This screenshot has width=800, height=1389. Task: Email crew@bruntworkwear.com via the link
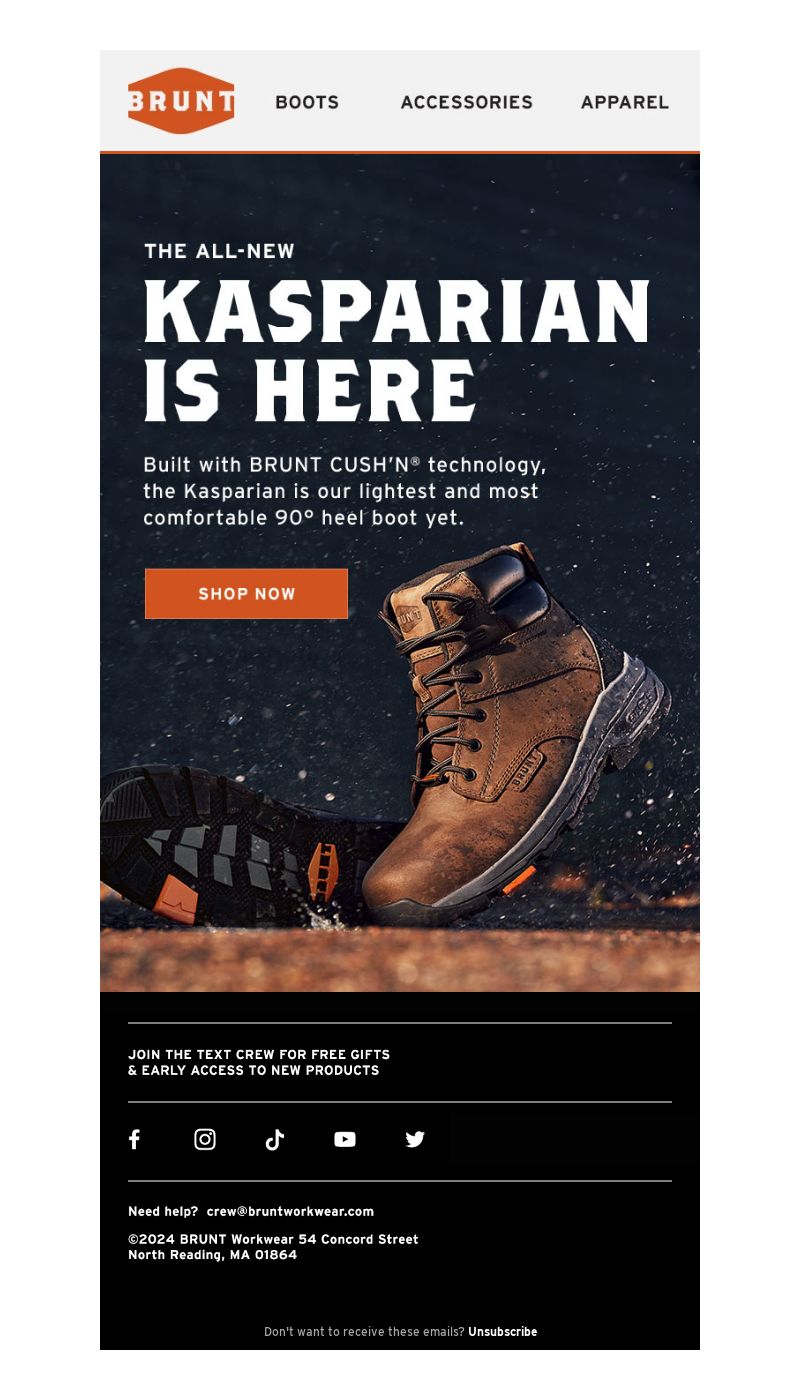pos(290,1211)
